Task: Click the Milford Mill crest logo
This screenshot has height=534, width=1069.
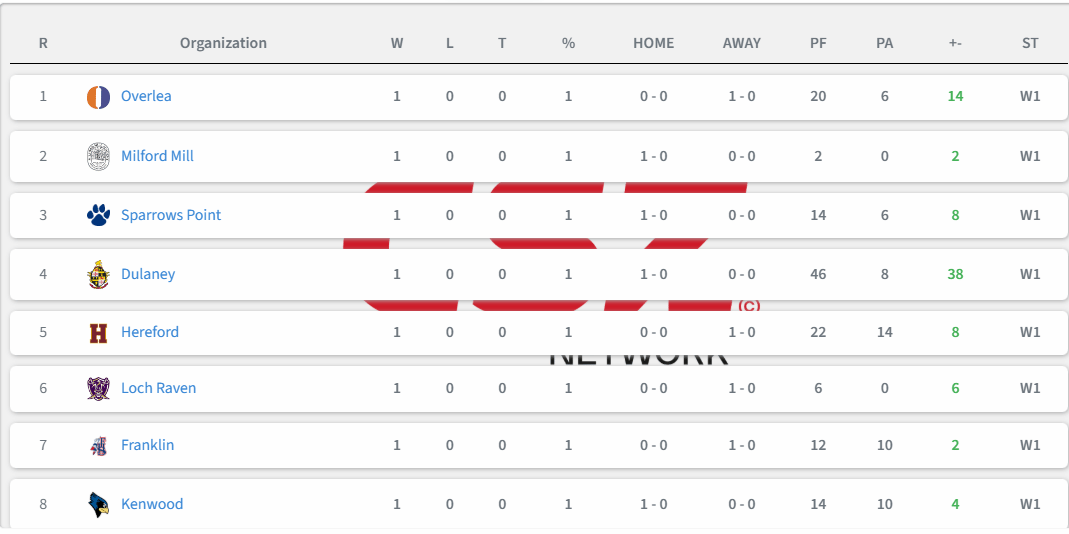Action: pyautogui.click(x=98, y=156)
